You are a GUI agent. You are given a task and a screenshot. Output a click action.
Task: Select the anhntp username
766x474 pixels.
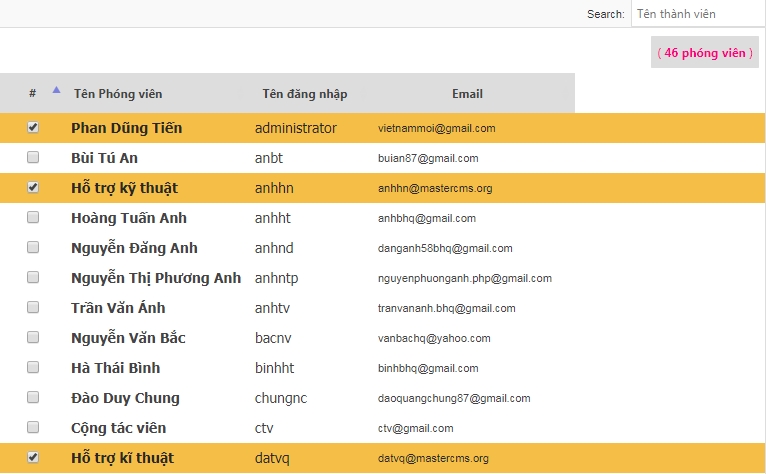pos(277,279)
